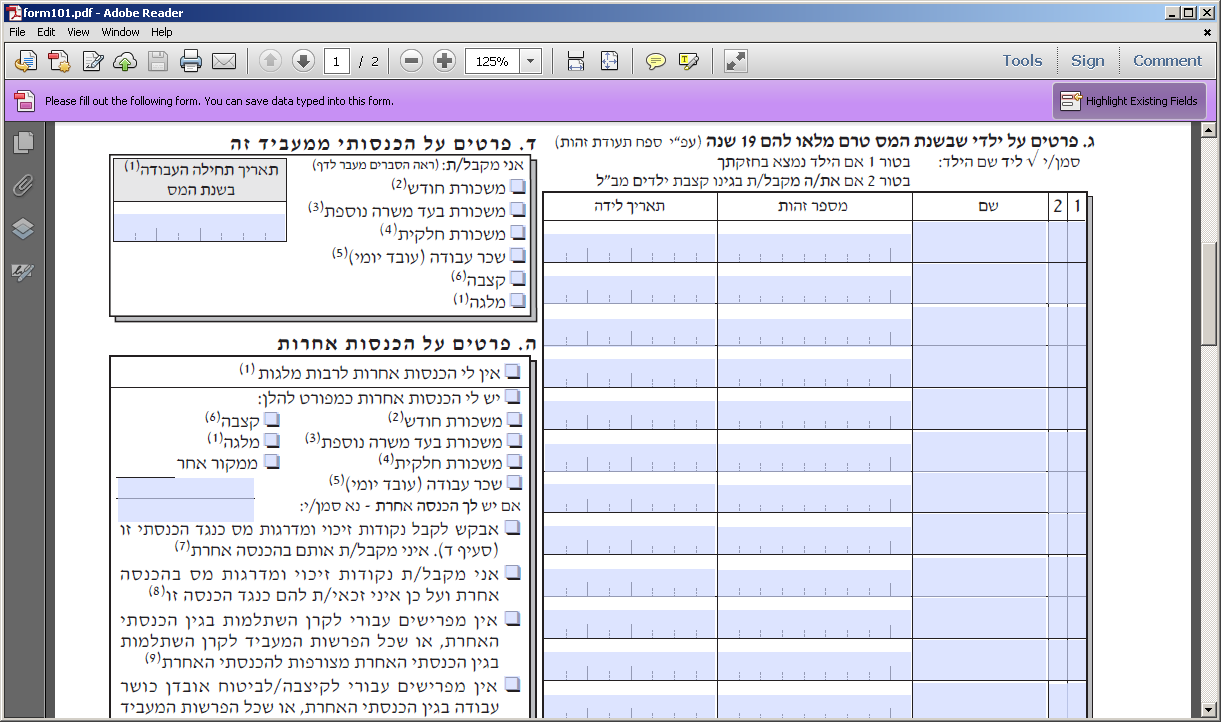This screenshot has width=1221, height=722.
Task: Switch to read mode with arrows icon
Action: point(736,61)
